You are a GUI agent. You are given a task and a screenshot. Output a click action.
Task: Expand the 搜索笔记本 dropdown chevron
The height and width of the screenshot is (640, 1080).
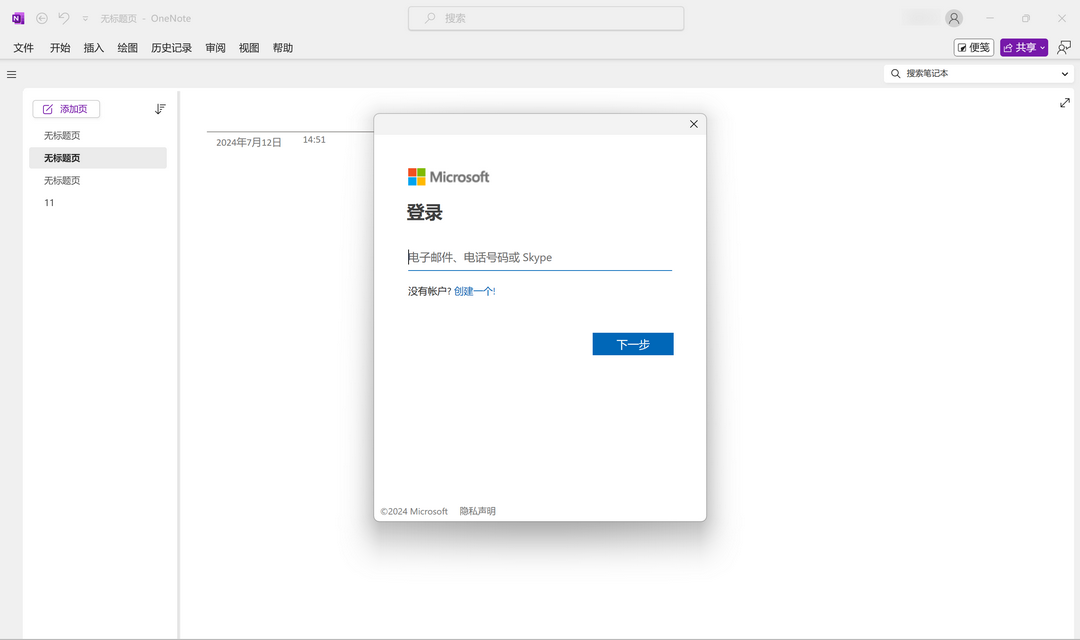[1065, 73]
